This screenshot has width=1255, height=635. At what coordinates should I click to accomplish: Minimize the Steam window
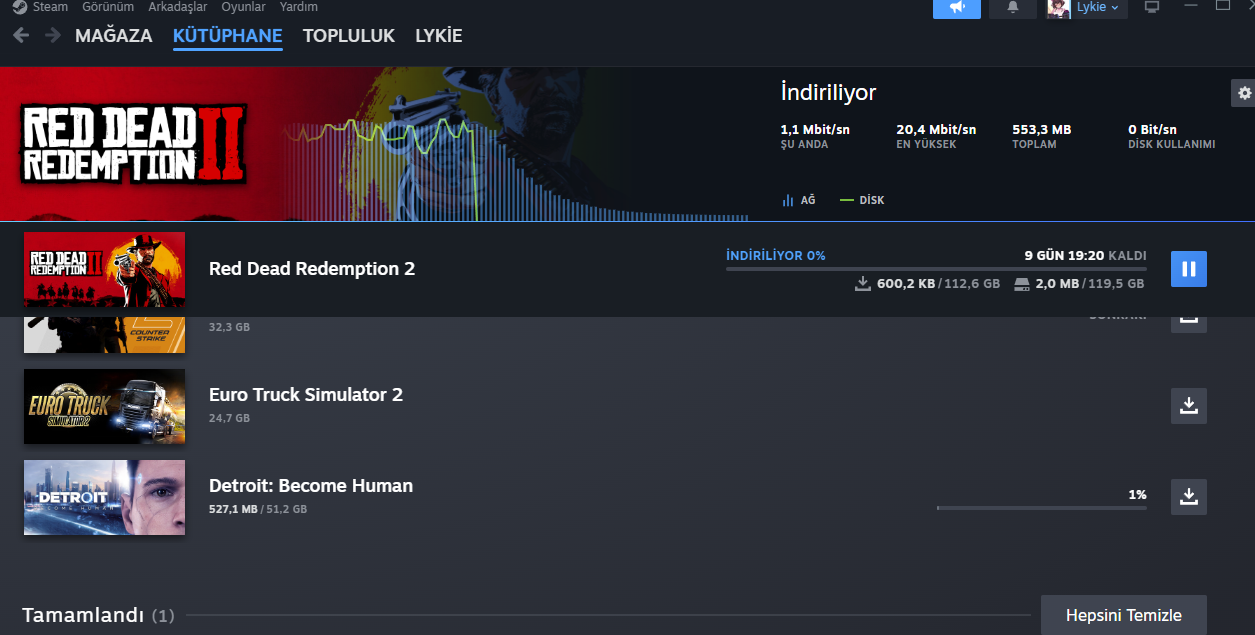pyautogui.click(x=1190, y=6)
